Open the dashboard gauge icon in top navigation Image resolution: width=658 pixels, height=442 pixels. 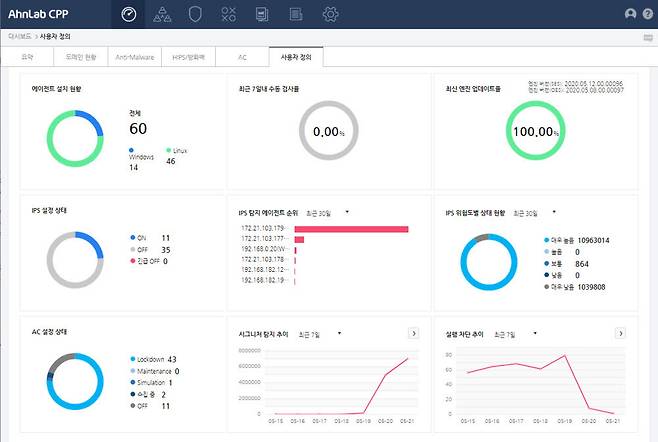[x=128, y=14]
